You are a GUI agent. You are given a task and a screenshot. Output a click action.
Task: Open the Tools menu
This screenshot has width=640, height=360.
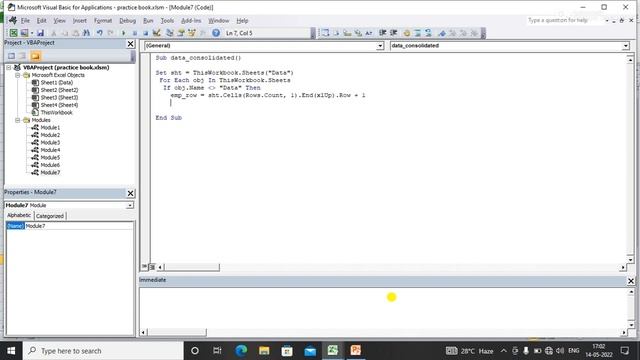coord(167,20)
